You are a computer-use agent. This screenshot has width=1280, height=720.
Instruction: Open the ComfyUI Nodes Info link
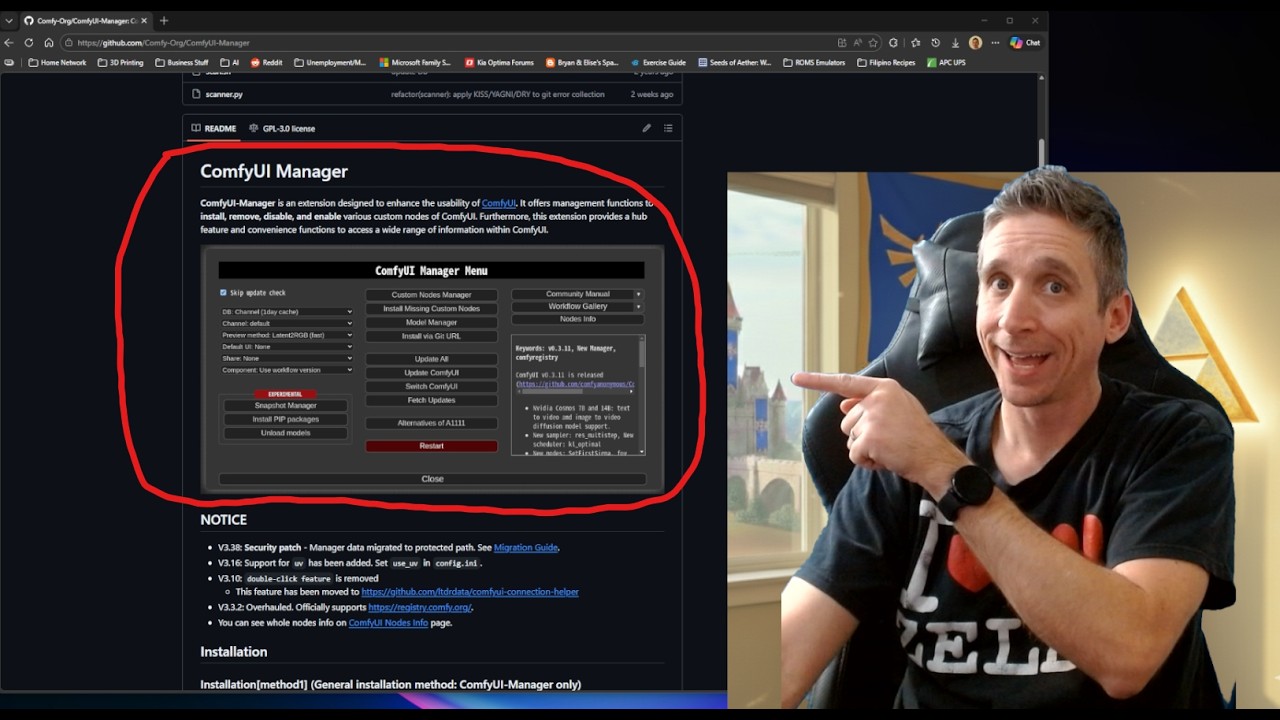click(388, 622)
